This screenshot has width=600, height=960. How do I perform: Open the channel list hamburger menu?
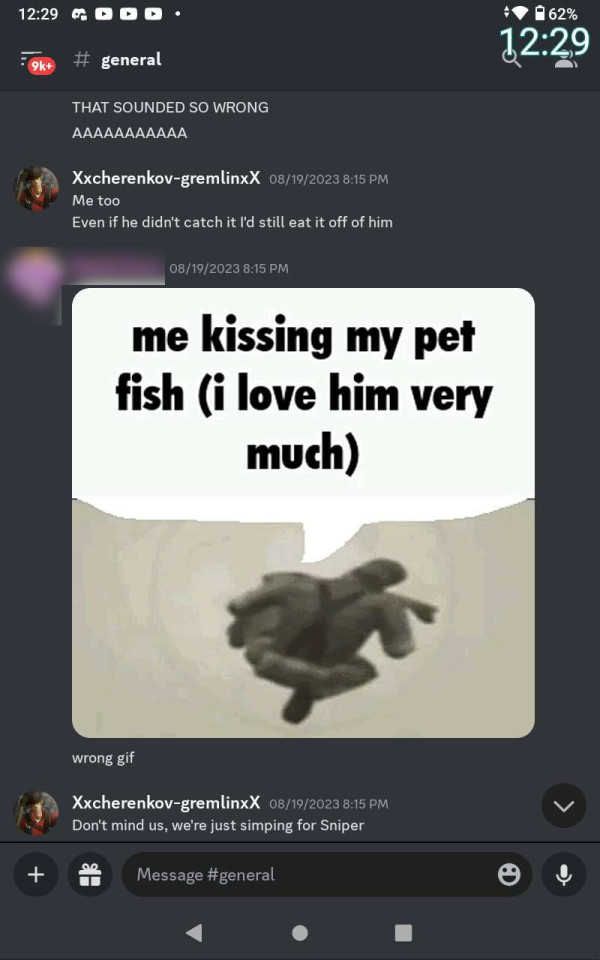(36, 61)
